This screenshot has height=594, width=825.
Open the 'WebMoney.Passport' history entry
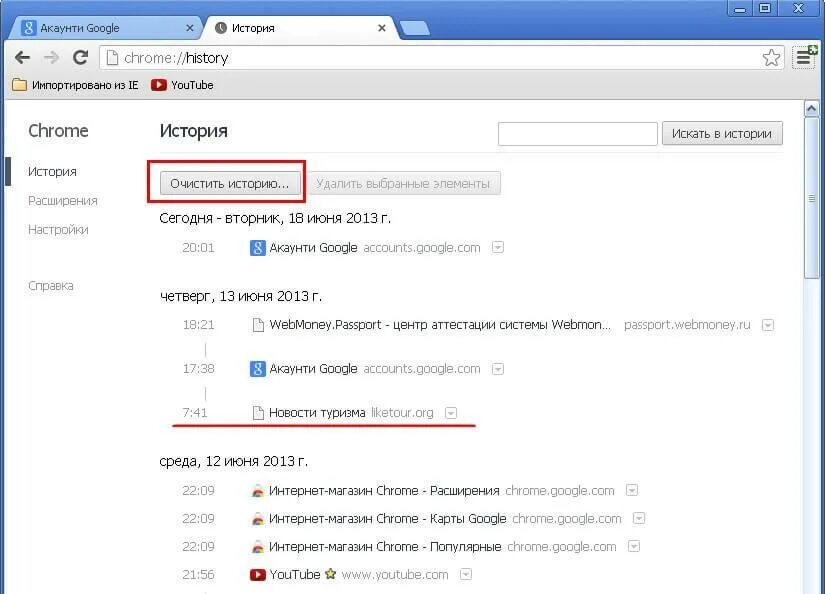tap(440, 325)
